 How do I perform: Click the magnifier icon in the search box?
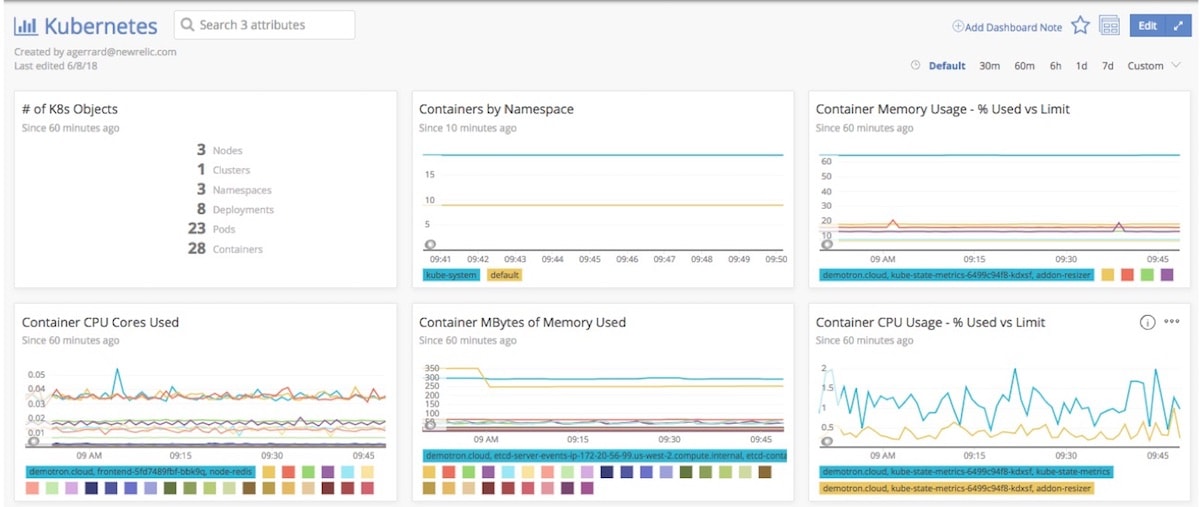pos(188,25)
